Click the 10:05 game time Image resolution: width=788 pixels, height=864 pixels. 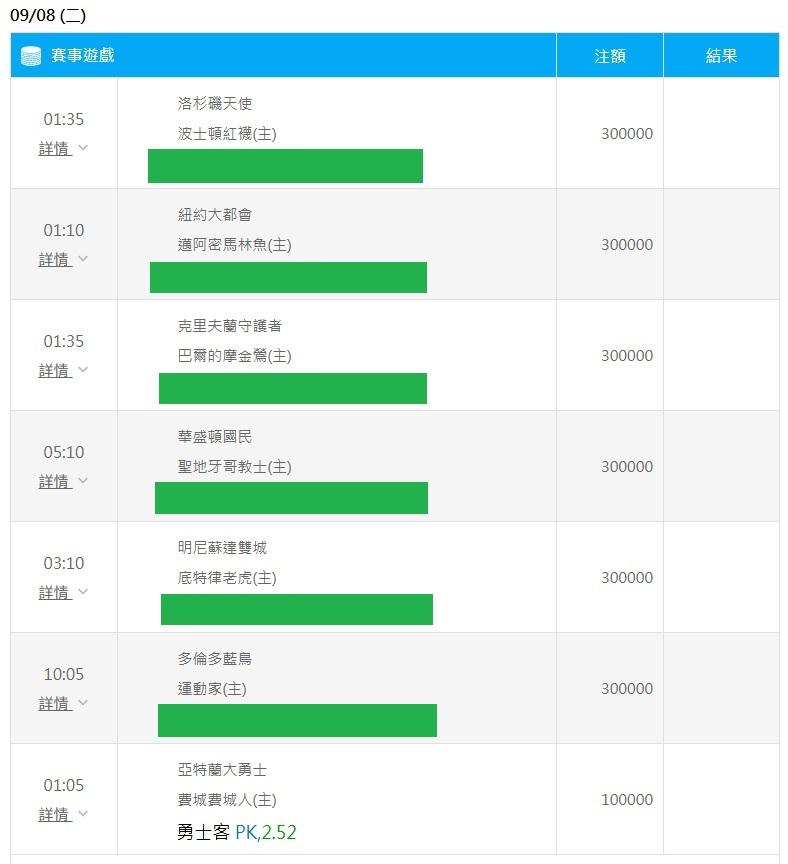[63, 674]
